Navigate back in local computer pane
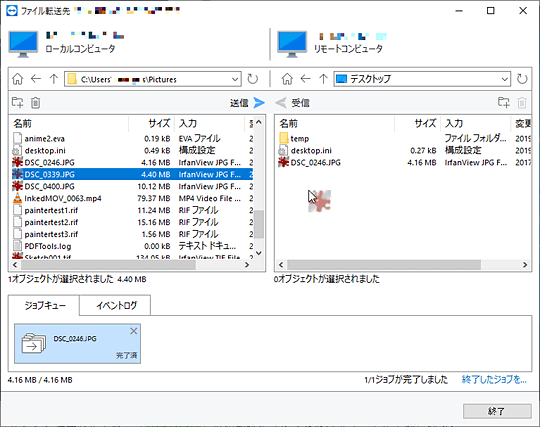The width and height of the screenshot is (540, 427). point(36,79)
